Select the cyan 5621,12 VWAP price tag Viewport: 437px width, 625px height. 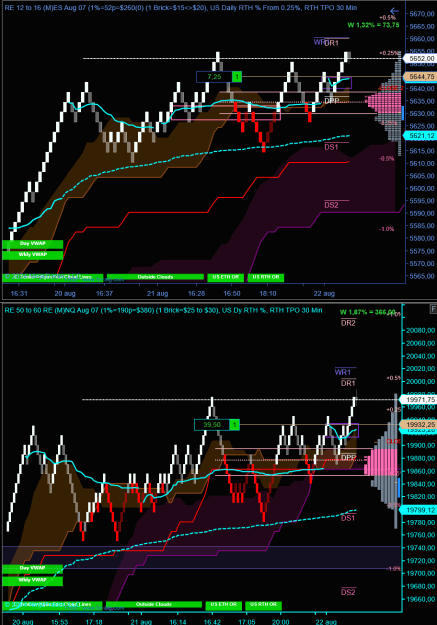(420, 136)
